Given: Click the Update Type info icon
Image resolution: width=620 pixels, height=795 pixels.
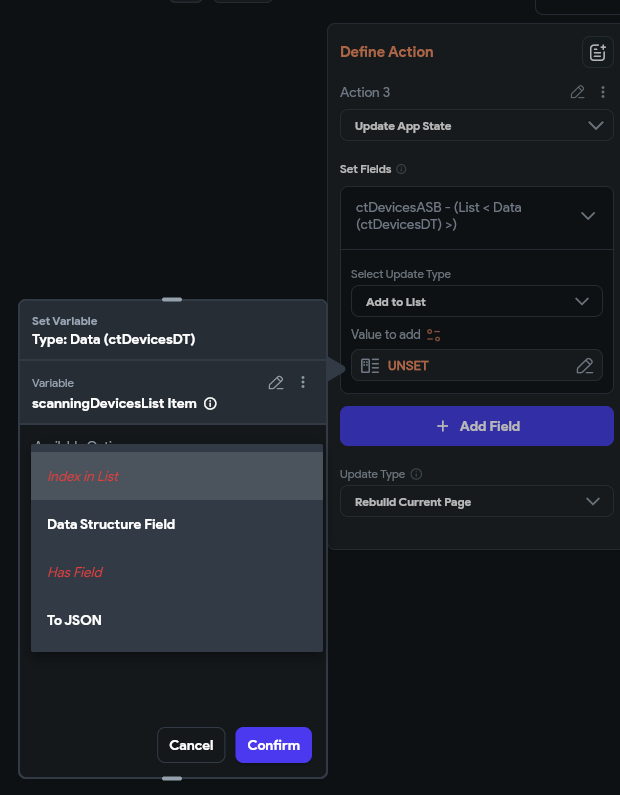Looking at the screenshot, I should [x=416, y=474].
